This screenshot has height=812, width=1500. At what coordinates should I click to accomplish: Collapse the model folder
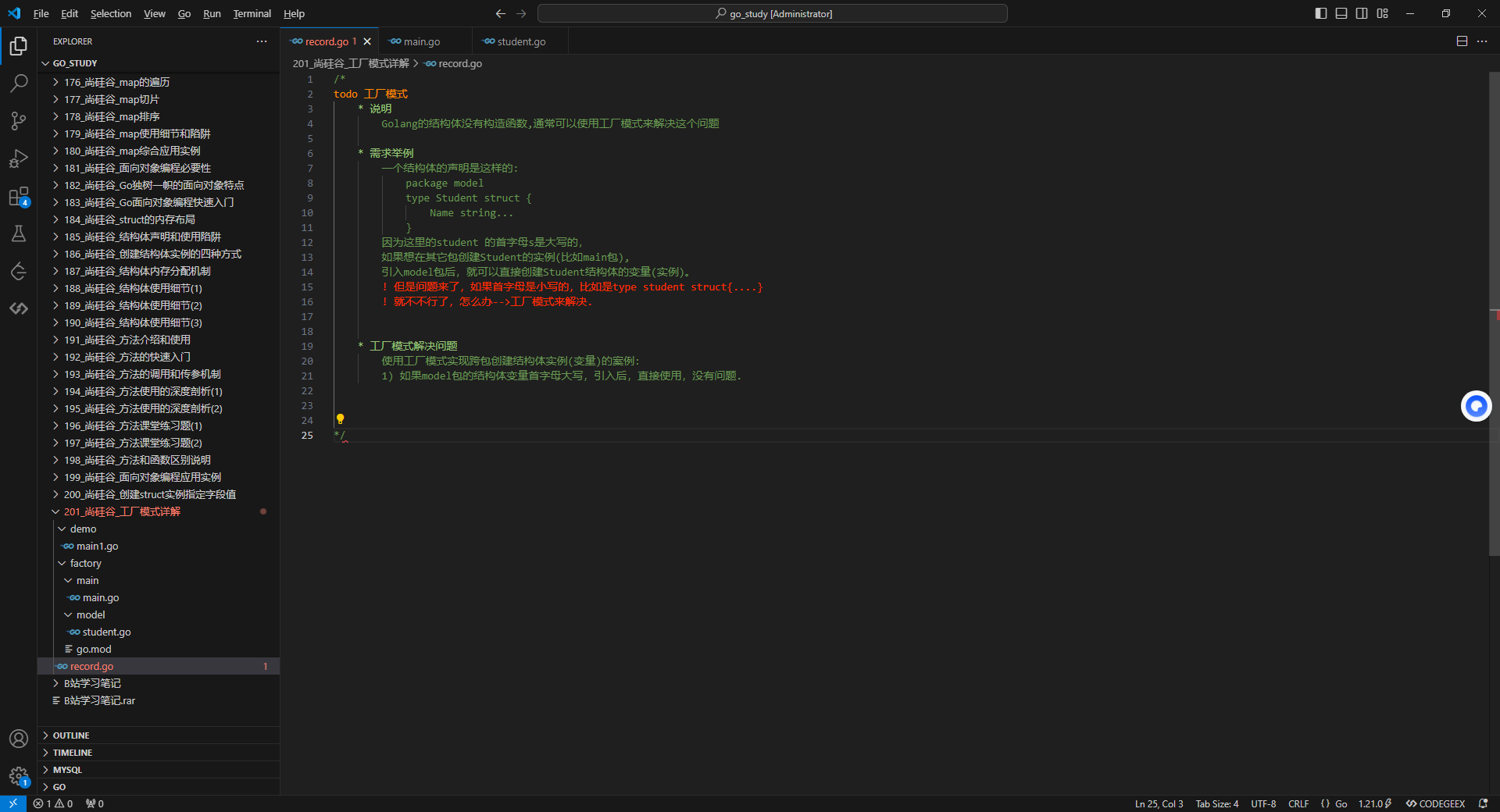[159, 614]
